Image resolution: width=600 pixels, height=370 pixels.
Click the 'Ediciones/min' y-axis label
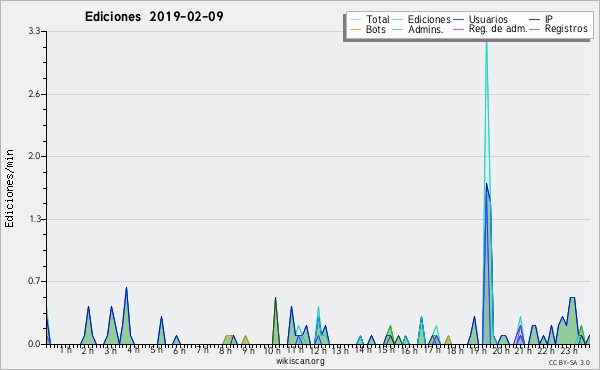click(x=9, y=188)
